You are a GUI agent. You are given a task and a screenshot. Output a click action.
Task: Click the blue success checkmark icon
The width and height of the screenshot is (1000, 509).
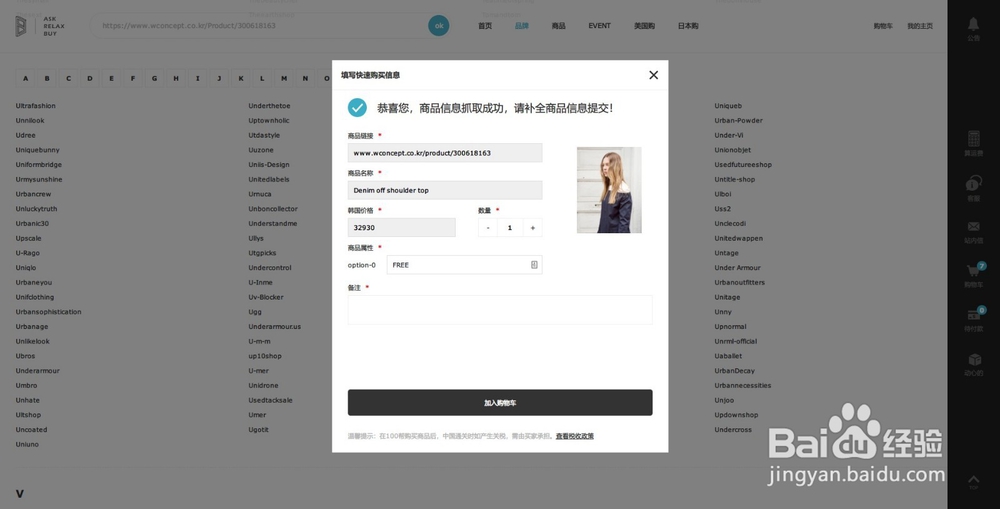point(357,108)
